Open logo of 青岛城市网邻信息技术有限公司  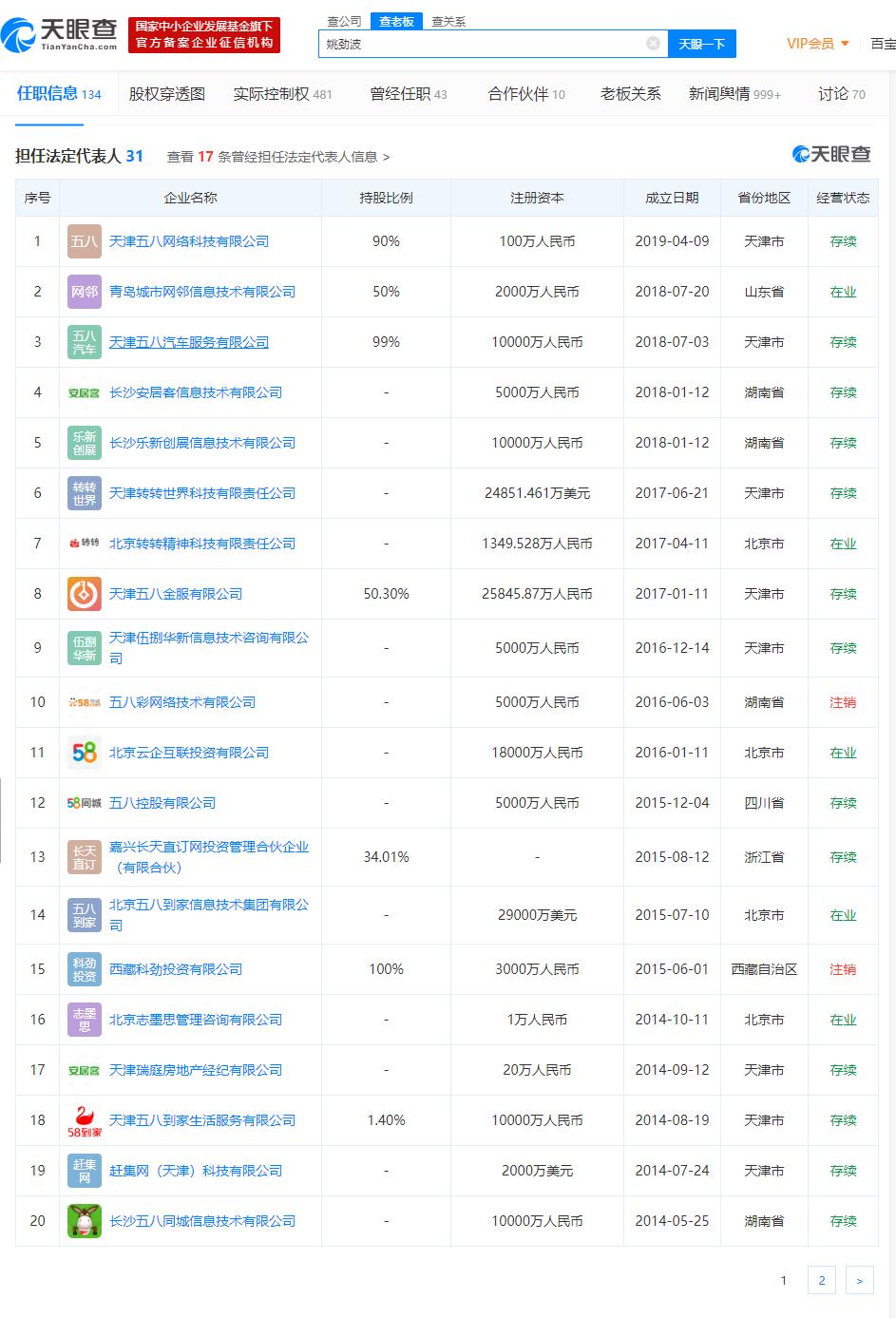click(x=85, y=292)
